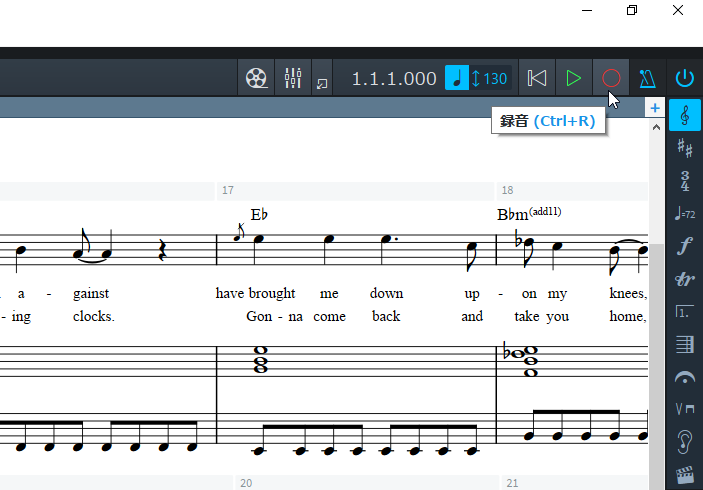Click the red Record button
Image resolution: width=703 pixels, height=490 pixels.
(611, 78)
